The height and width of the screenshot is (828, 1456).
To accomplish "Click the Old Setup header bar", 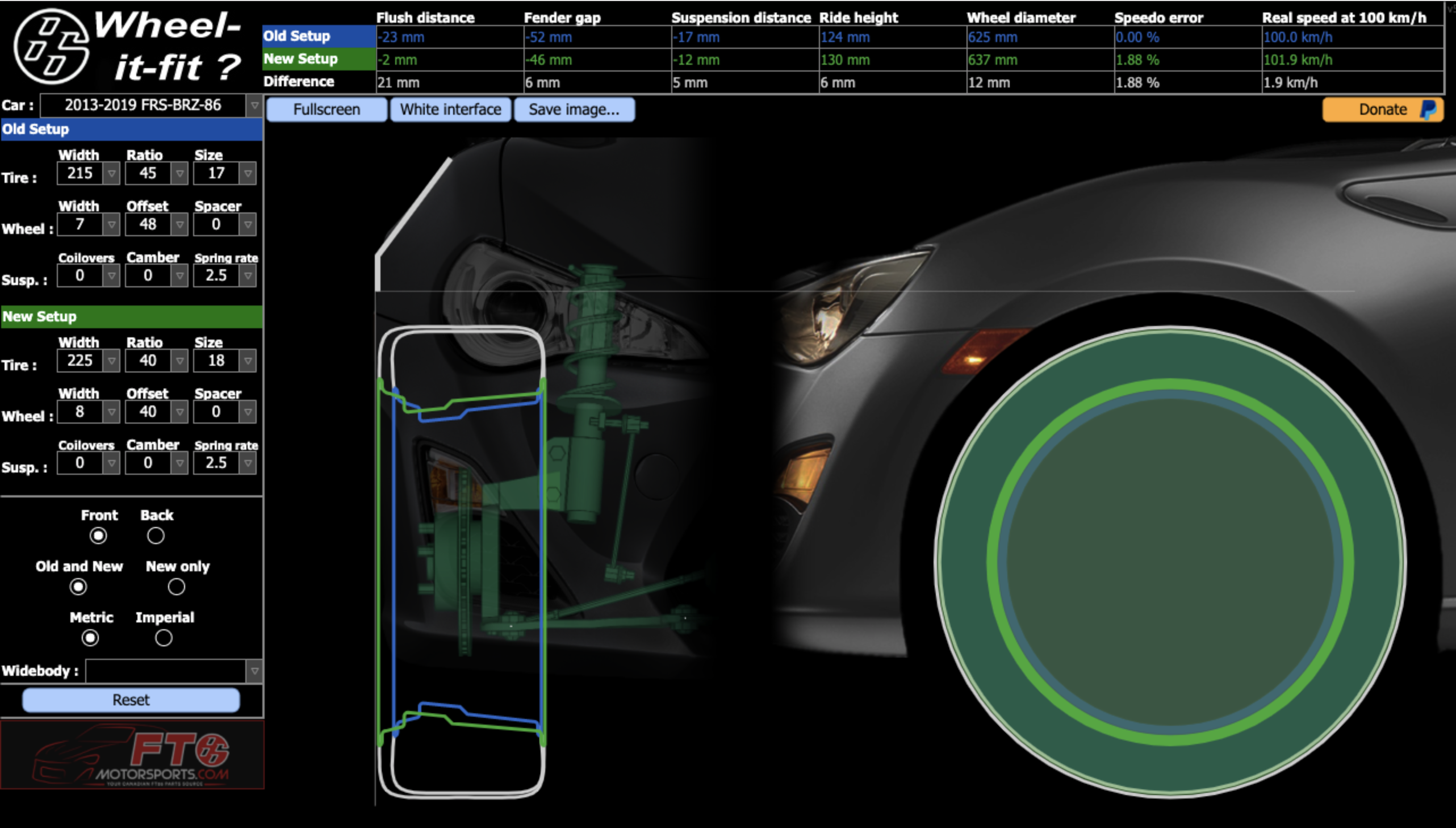I will pyautogui.click(x=131, y=129).
